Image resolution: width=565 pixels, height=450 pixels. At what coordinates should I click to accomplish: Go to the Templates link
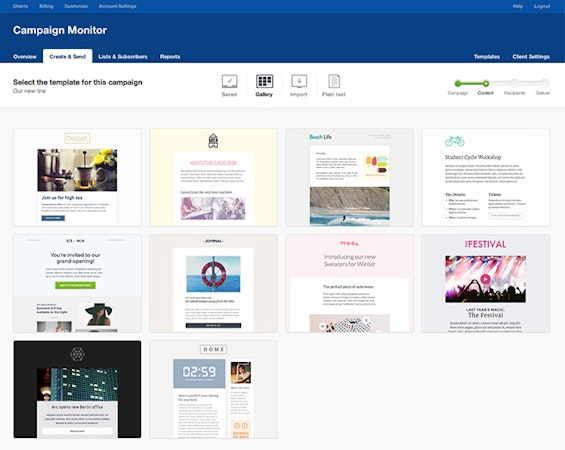click(487, 57)
